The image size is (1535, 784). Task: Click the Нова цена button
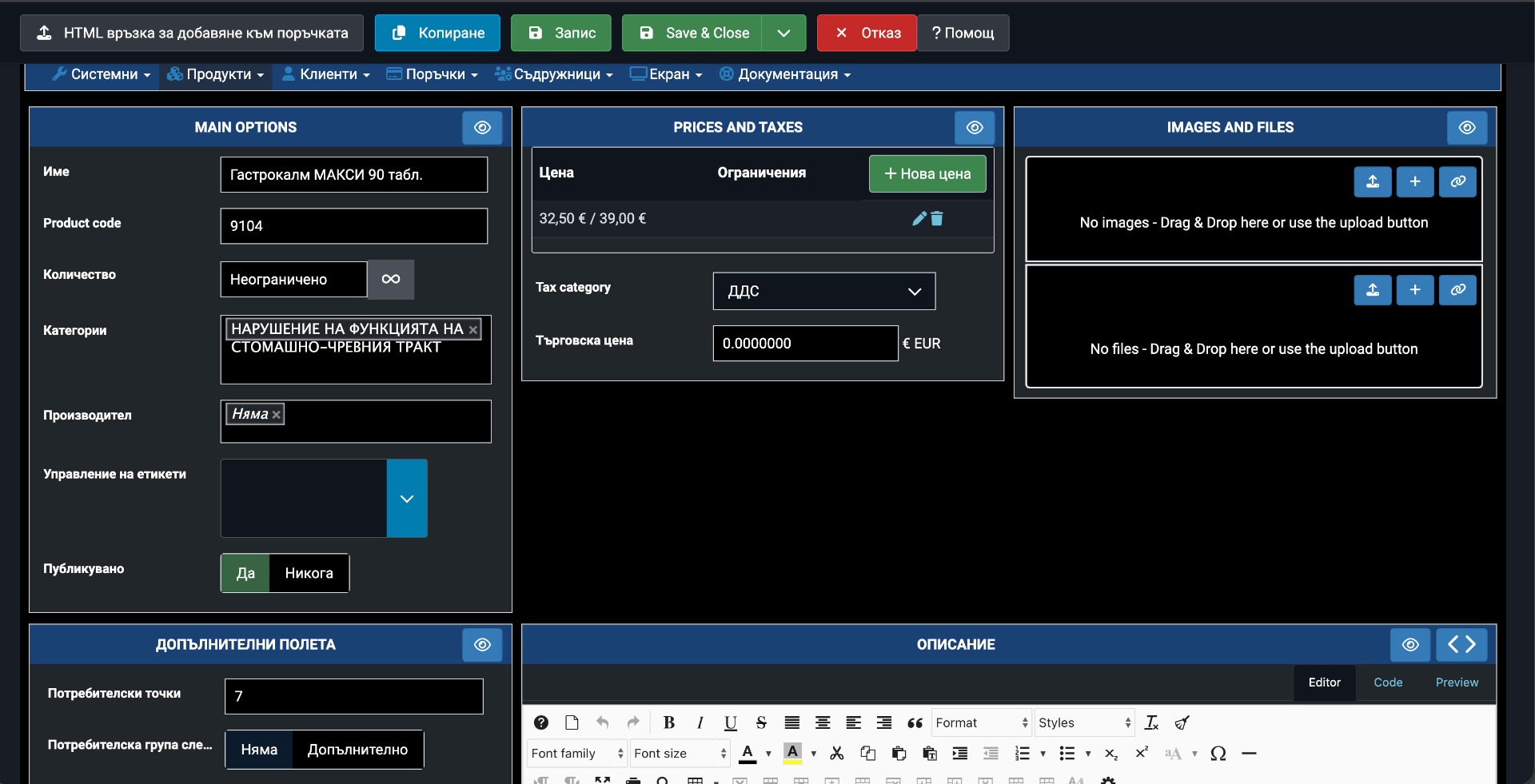click(x=927, y=173)
